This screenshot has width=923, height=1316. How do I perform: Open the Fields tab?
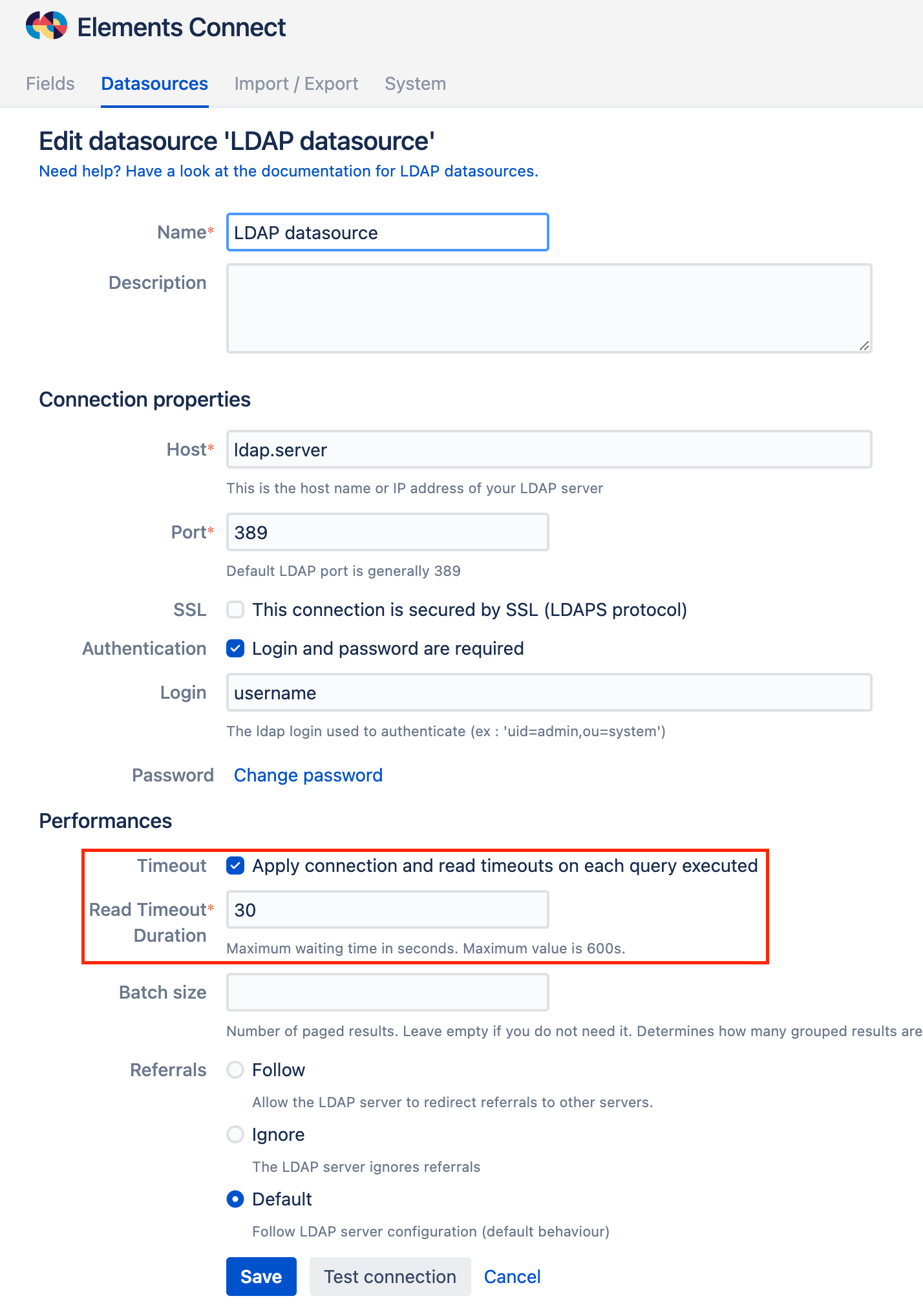(50, 84)
